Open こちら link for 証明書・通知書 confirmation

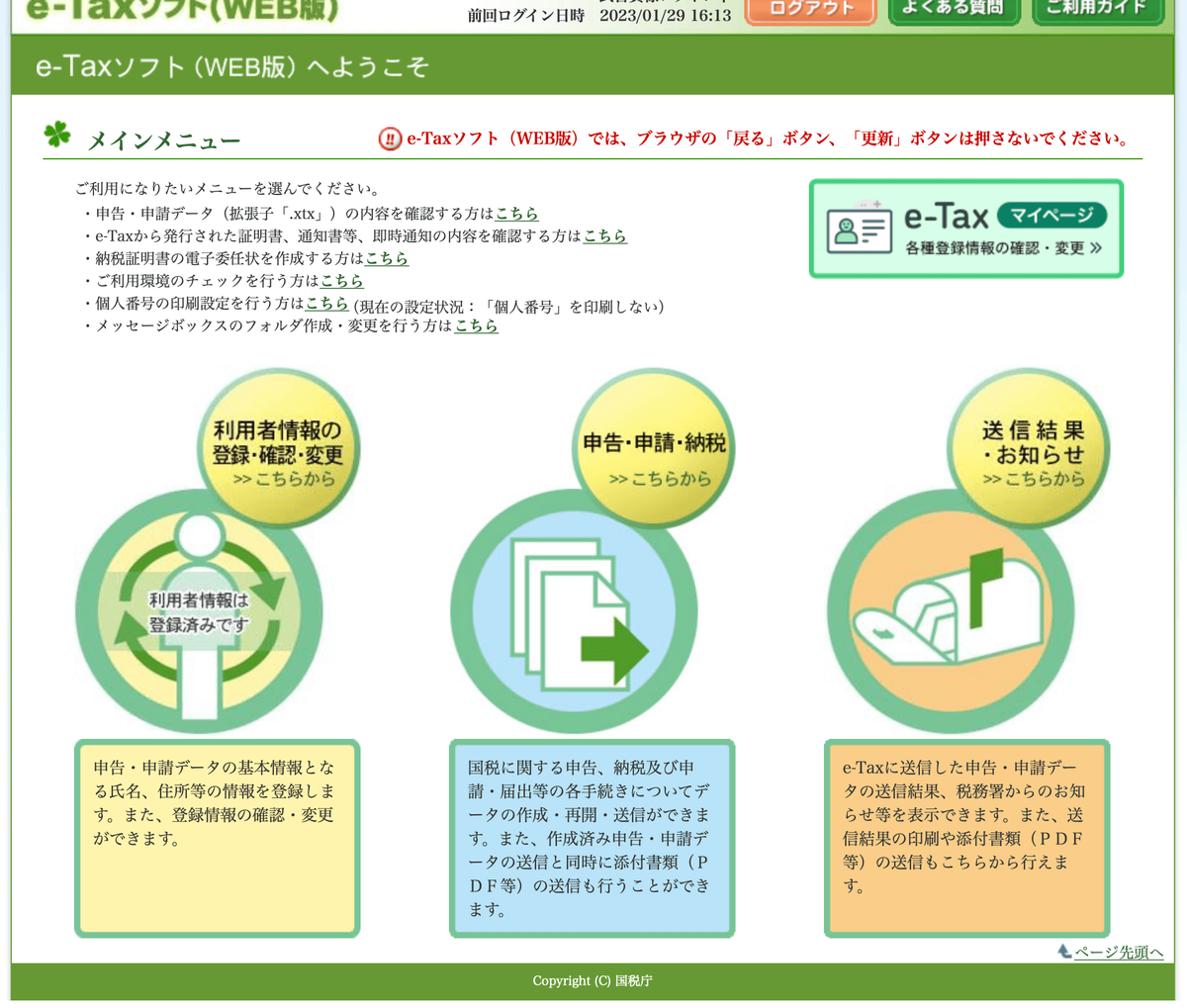click(604, 235)
